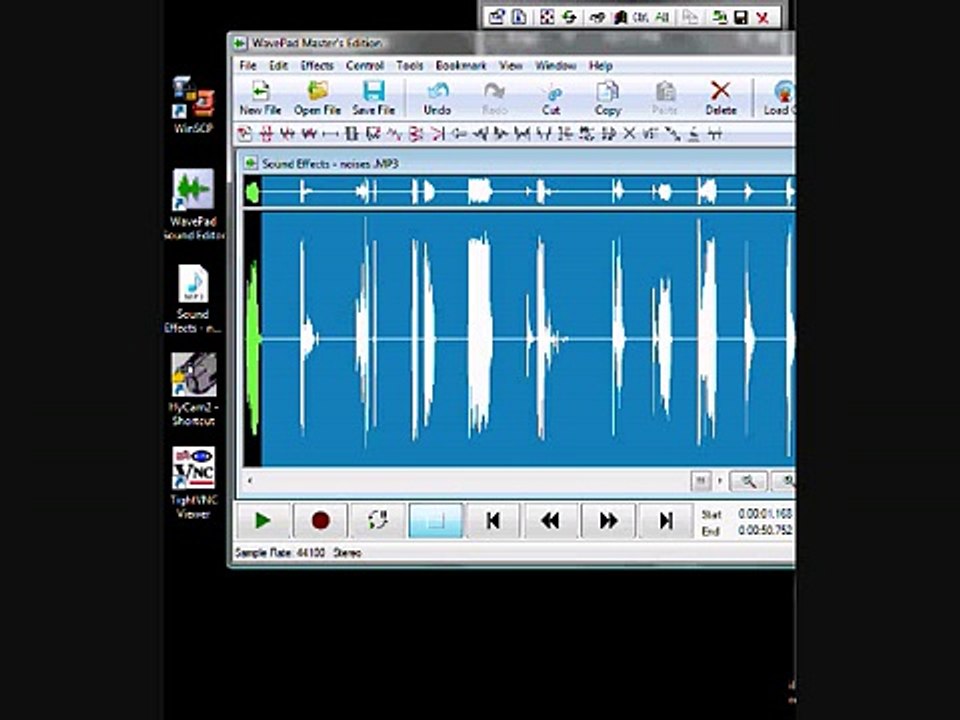960x720 pixels.
Task: Cut the selection with the Cut button
Action: [x=551, y=98]
